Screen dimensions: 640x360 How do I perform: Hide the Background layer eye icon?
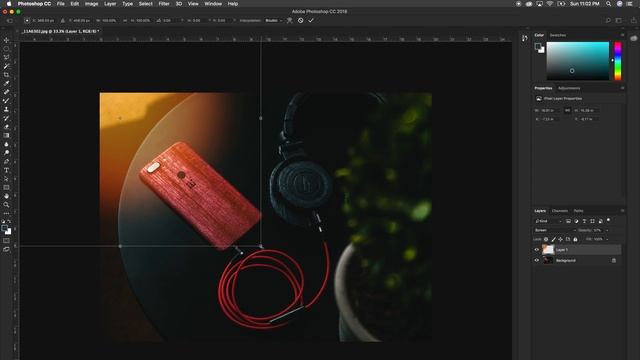pos(537,260)
